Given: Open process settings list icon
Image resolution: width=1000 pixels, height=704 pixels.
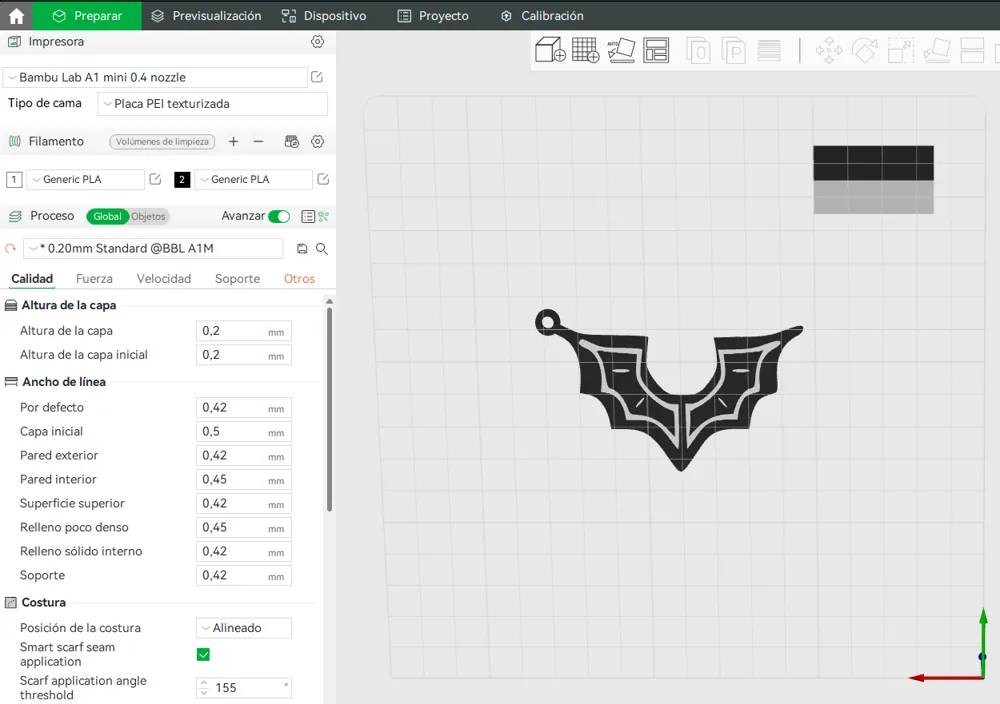Looking at the screenshot, I should coord(307,217).
